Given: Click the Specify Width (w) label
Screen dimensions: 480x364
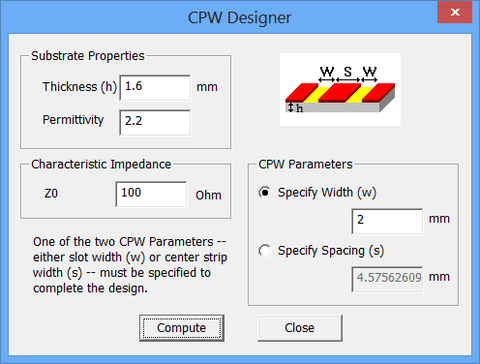Looking at the screenshot, I should pos(327,193).
